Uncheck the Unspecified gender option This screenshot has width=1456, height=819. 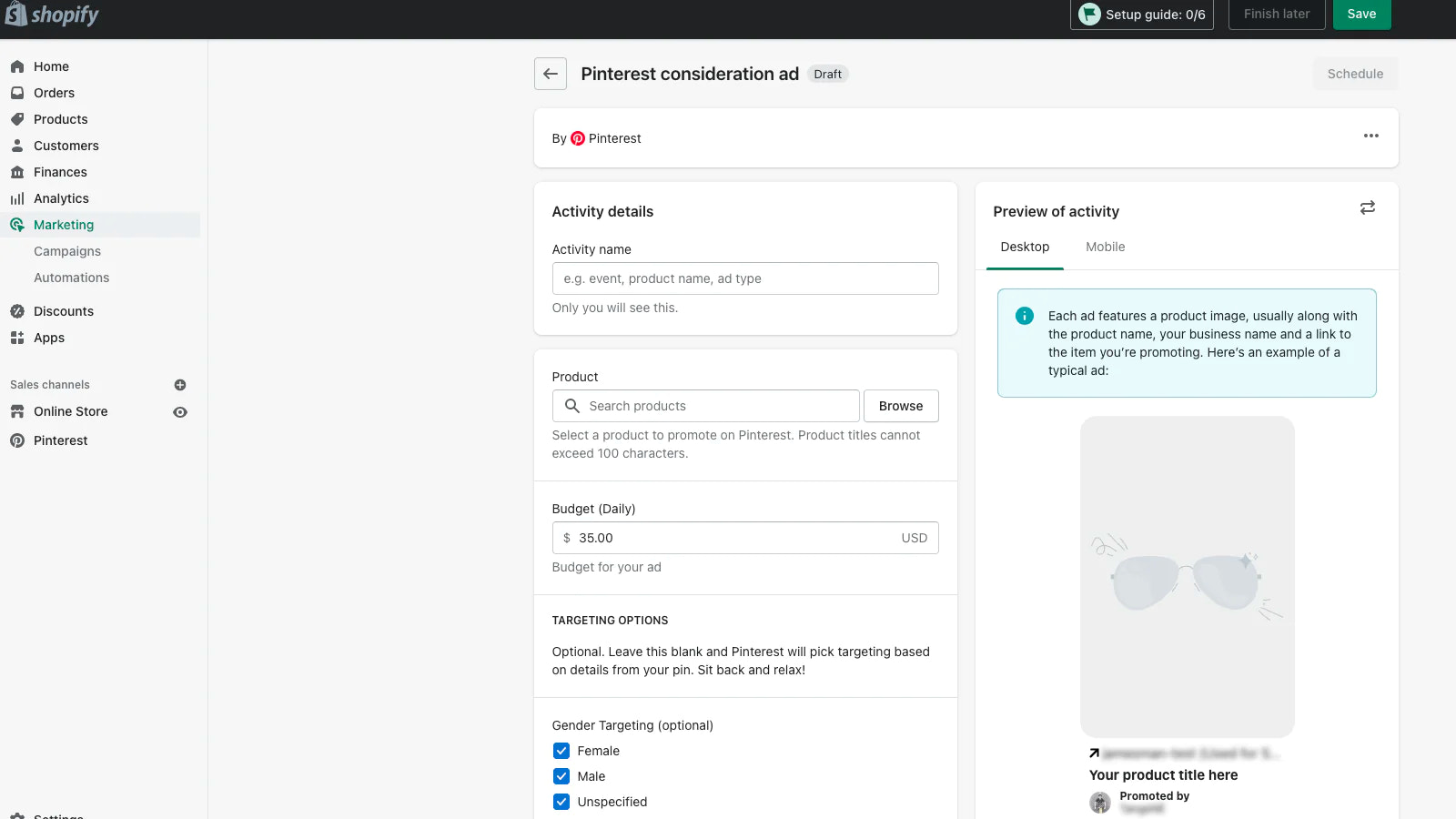click(561, 801)
